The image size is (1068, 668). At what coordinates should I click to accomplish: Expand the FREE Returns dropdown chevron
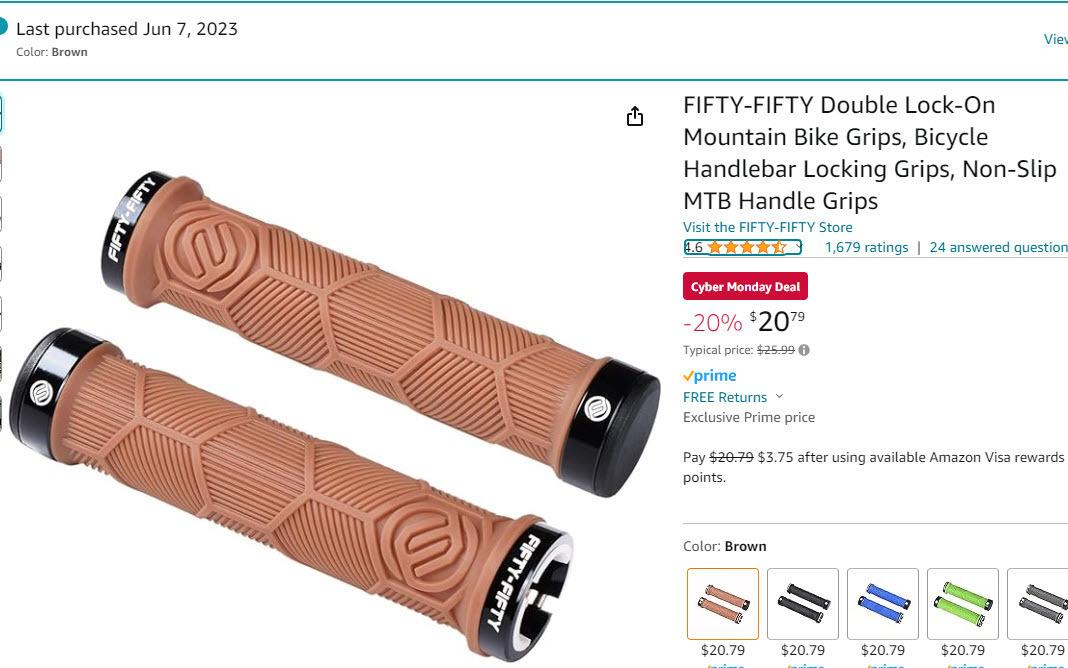(x=779, y=396)
